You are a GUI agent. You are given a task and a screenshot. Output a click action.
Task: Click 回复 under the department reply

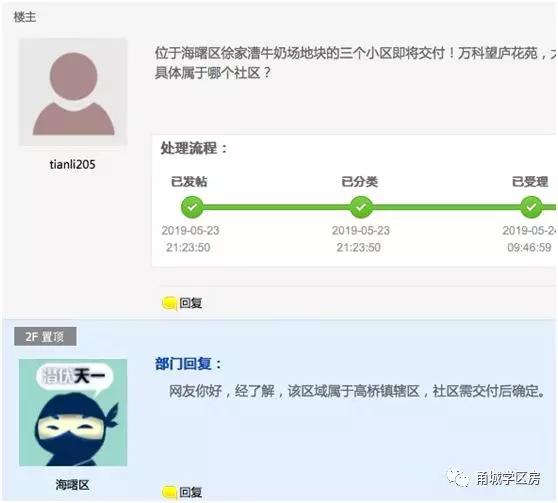click(x=191, y=492)
